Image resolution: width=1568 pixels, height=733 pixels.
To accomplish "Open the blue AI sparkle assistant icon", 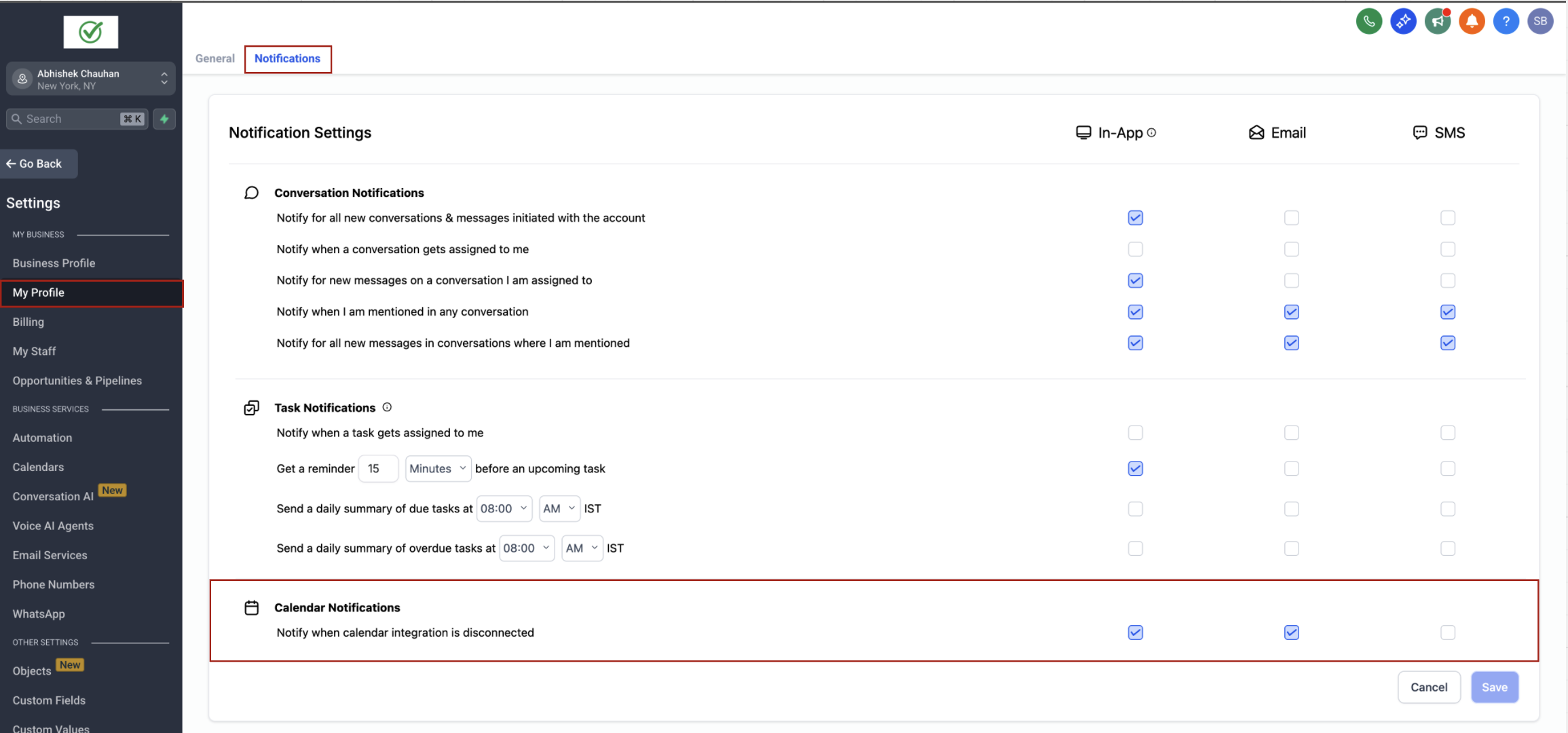I will [x=1403, y=21].
